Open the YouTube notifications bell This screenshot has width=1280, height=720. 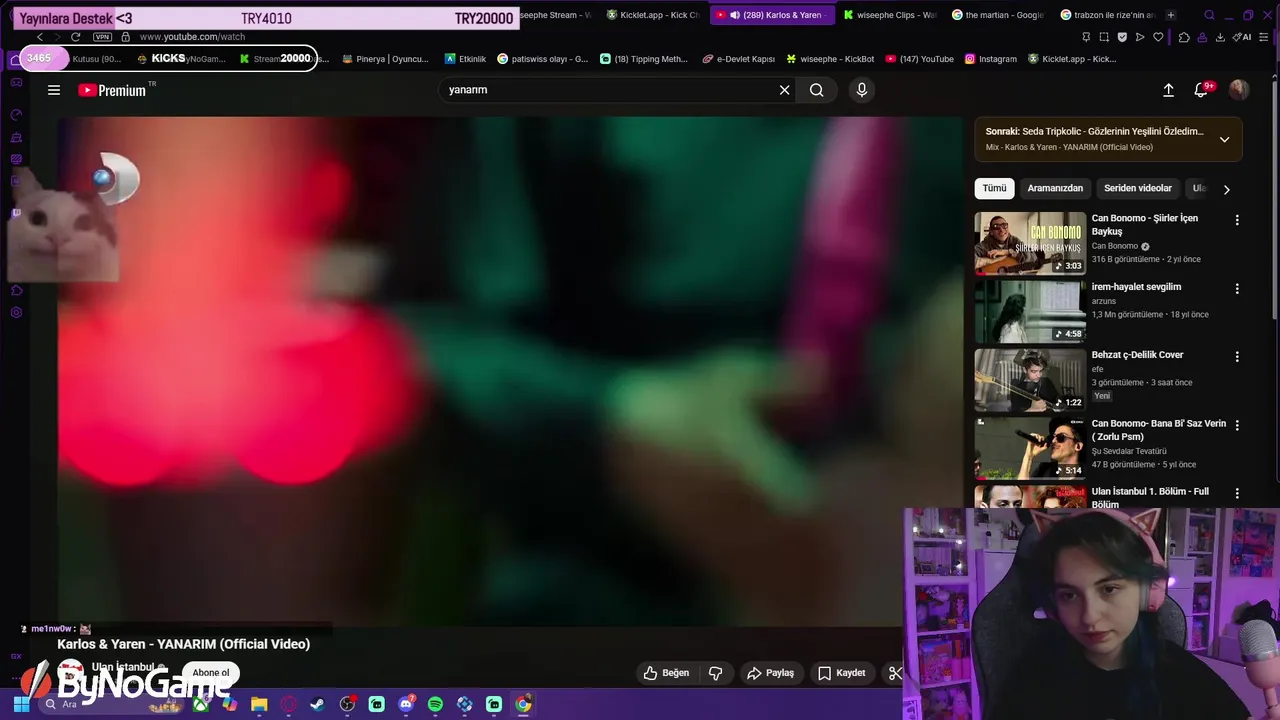(1201, 90)
